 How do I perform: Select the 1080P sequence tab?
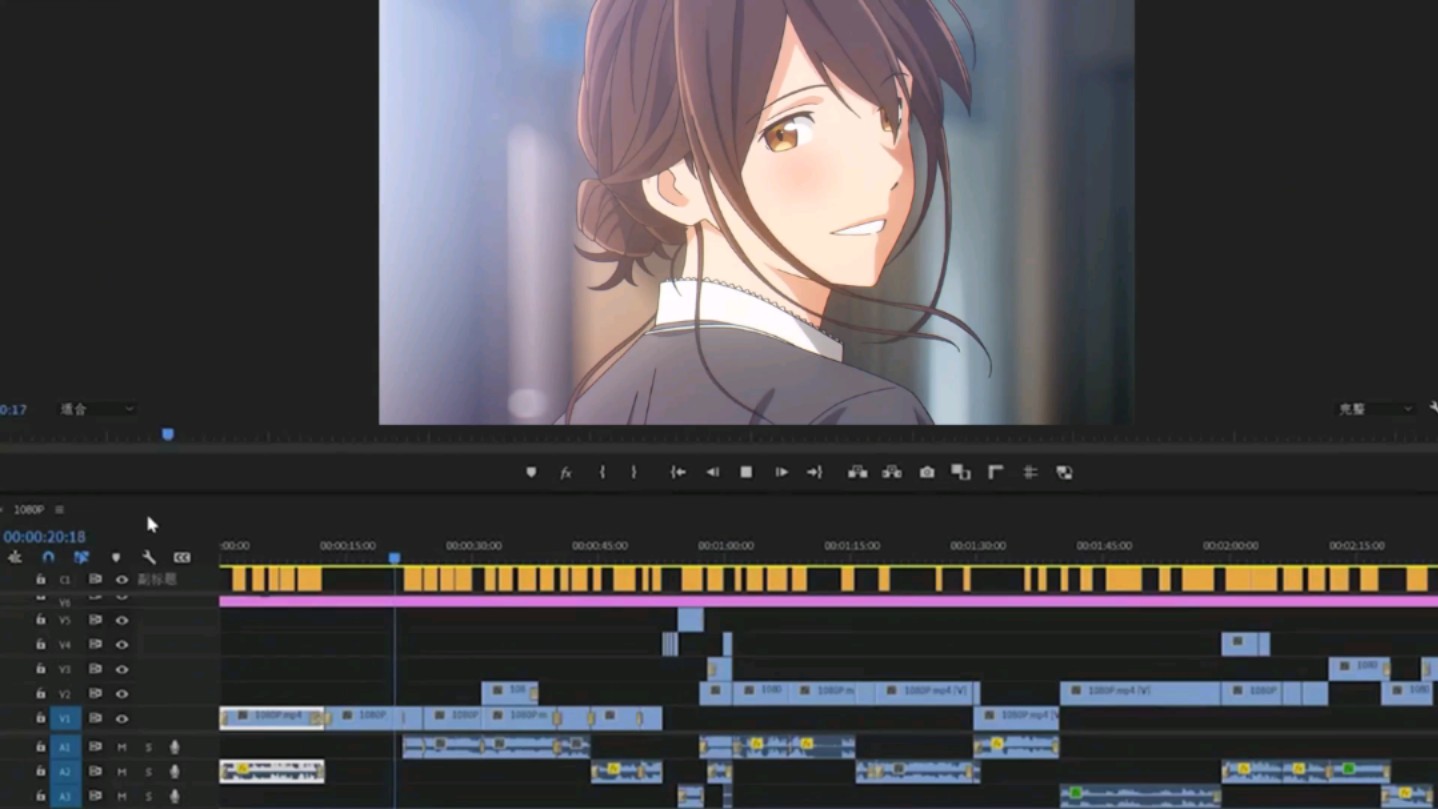pyautogui.click(x=28, y=510)
